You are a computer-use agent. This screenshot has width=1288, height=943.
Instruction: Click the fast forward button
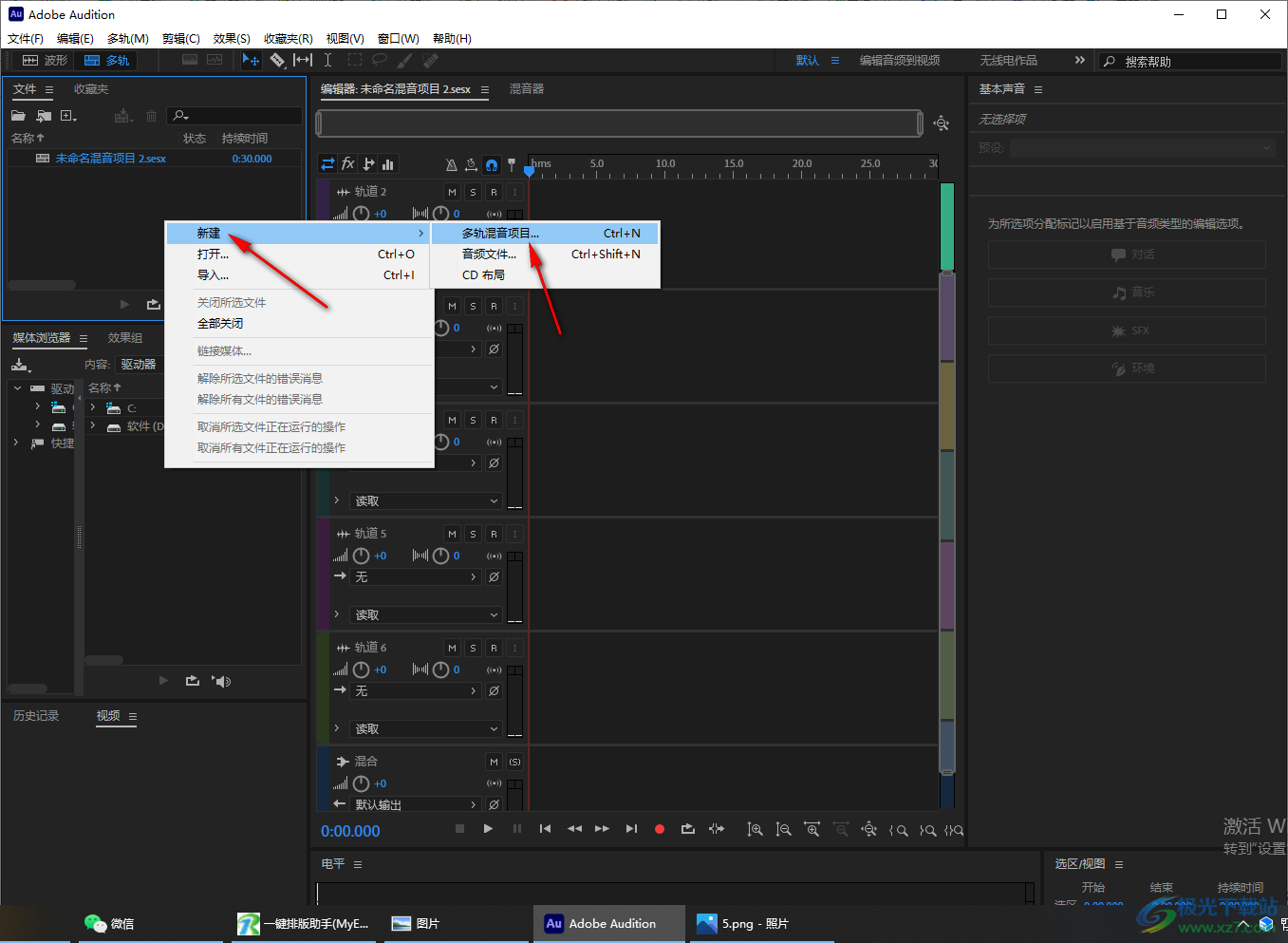(602, 829)
